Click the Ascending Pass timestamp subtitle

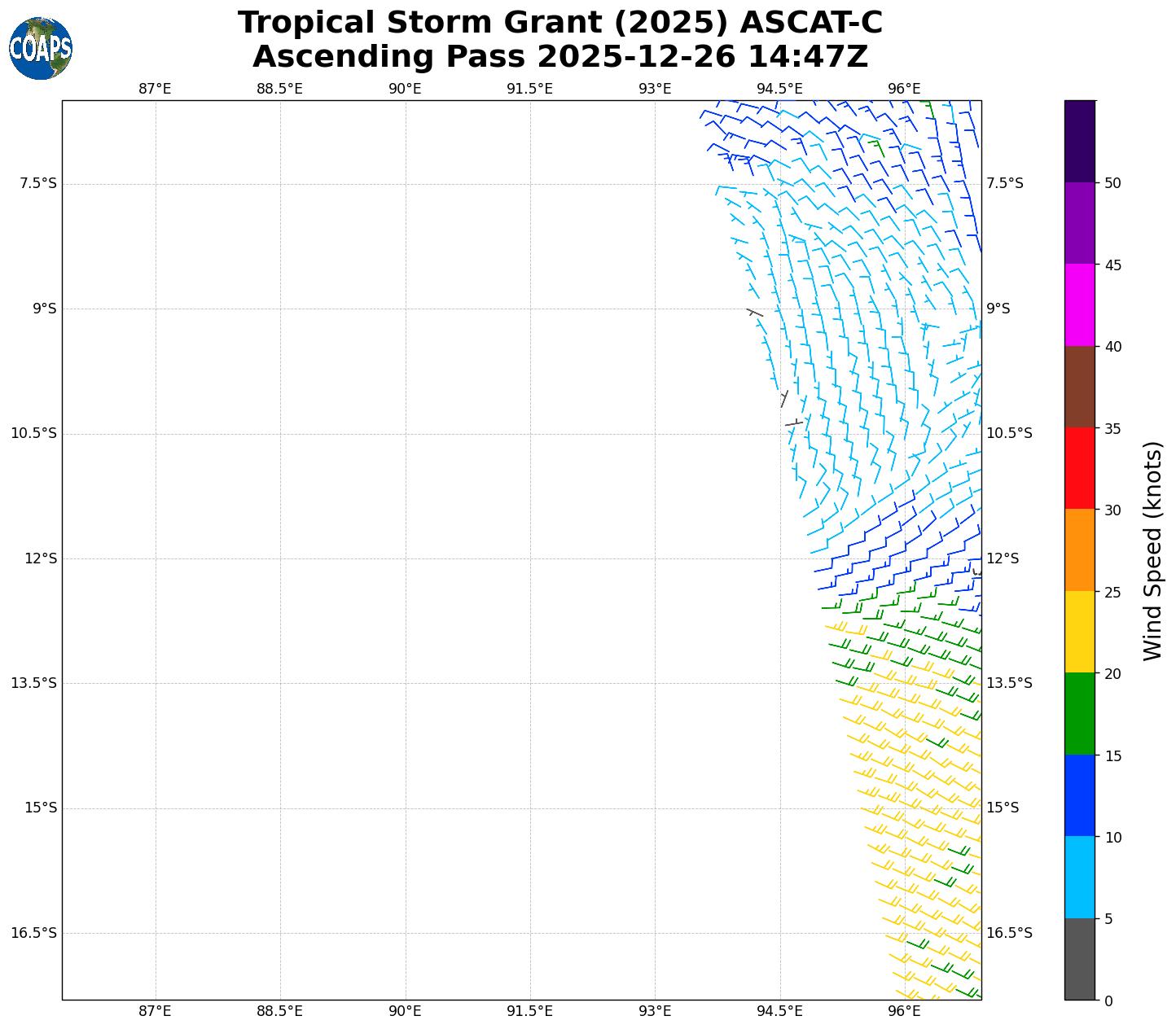point(559,57)
